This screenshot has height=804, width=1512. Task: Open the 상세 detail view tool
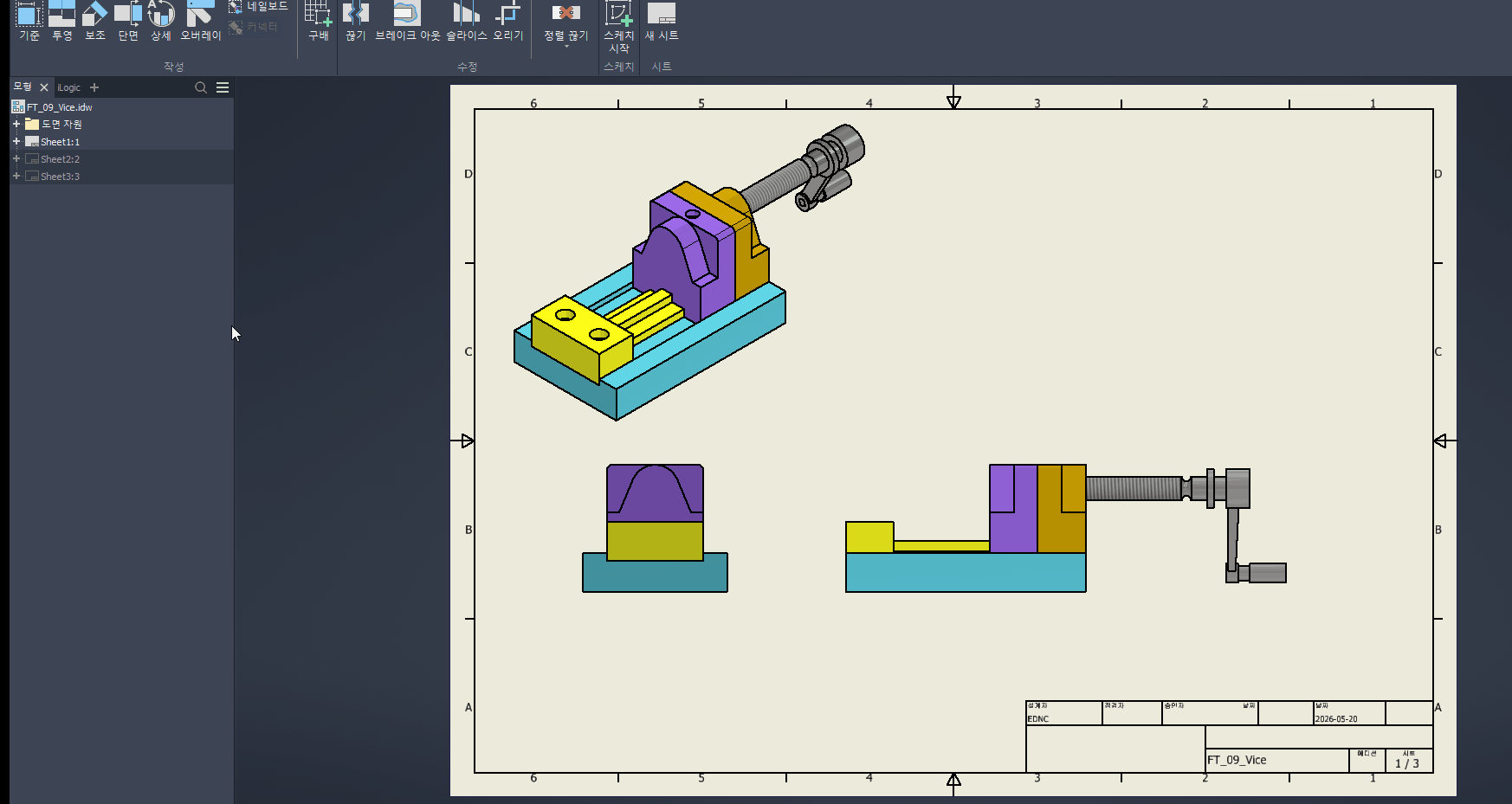(x=161, y=21)
